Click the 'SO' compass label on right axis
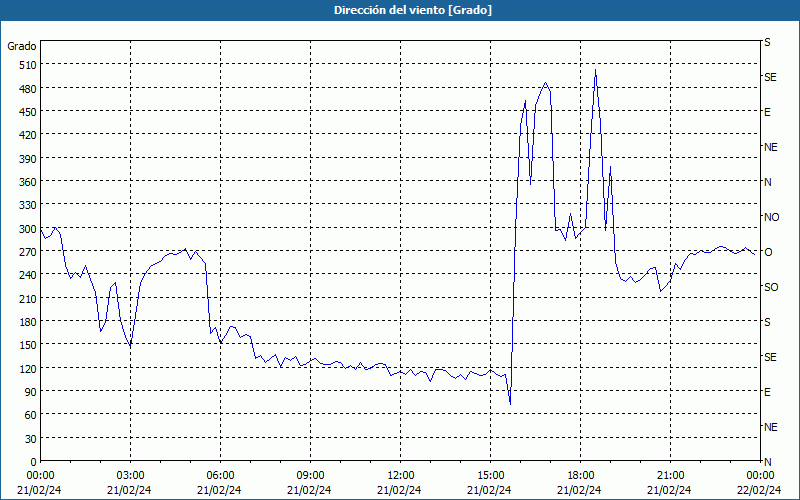Screen dimensions: 800x500 point(771,287)
